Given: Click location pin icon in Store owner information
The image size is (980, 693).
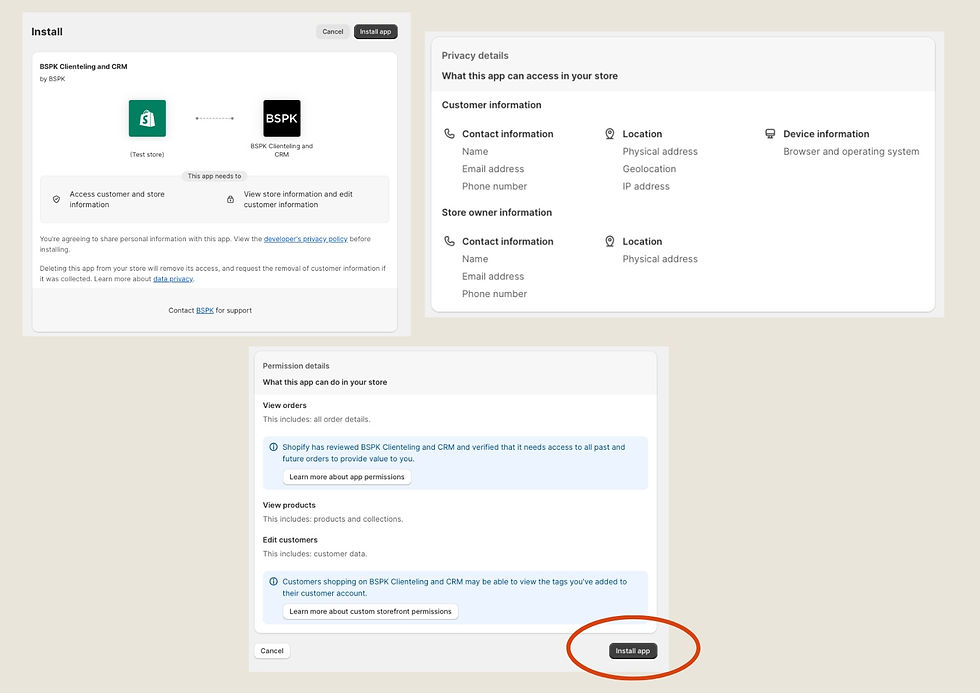Looking at the screenshot, I should tap(610, 241).
